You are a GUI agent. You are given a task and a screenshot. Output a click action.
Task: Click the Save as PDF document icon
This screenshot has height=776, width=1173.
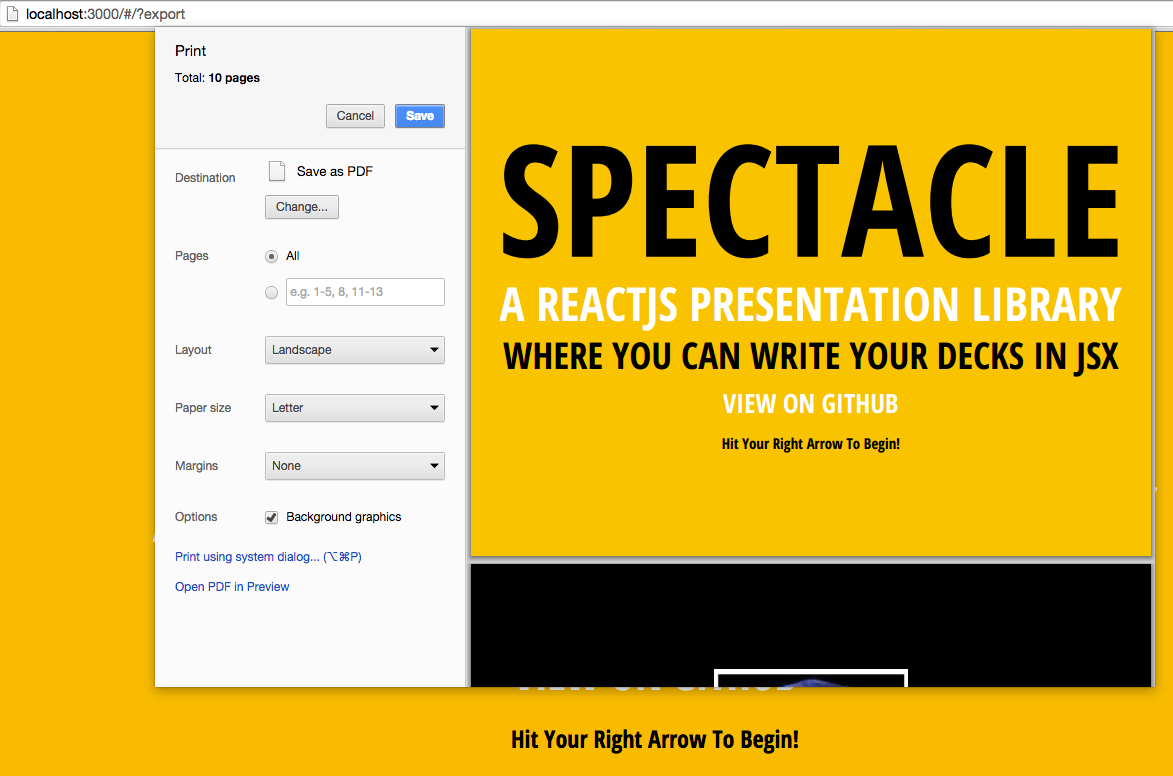[x=277, y=171]
